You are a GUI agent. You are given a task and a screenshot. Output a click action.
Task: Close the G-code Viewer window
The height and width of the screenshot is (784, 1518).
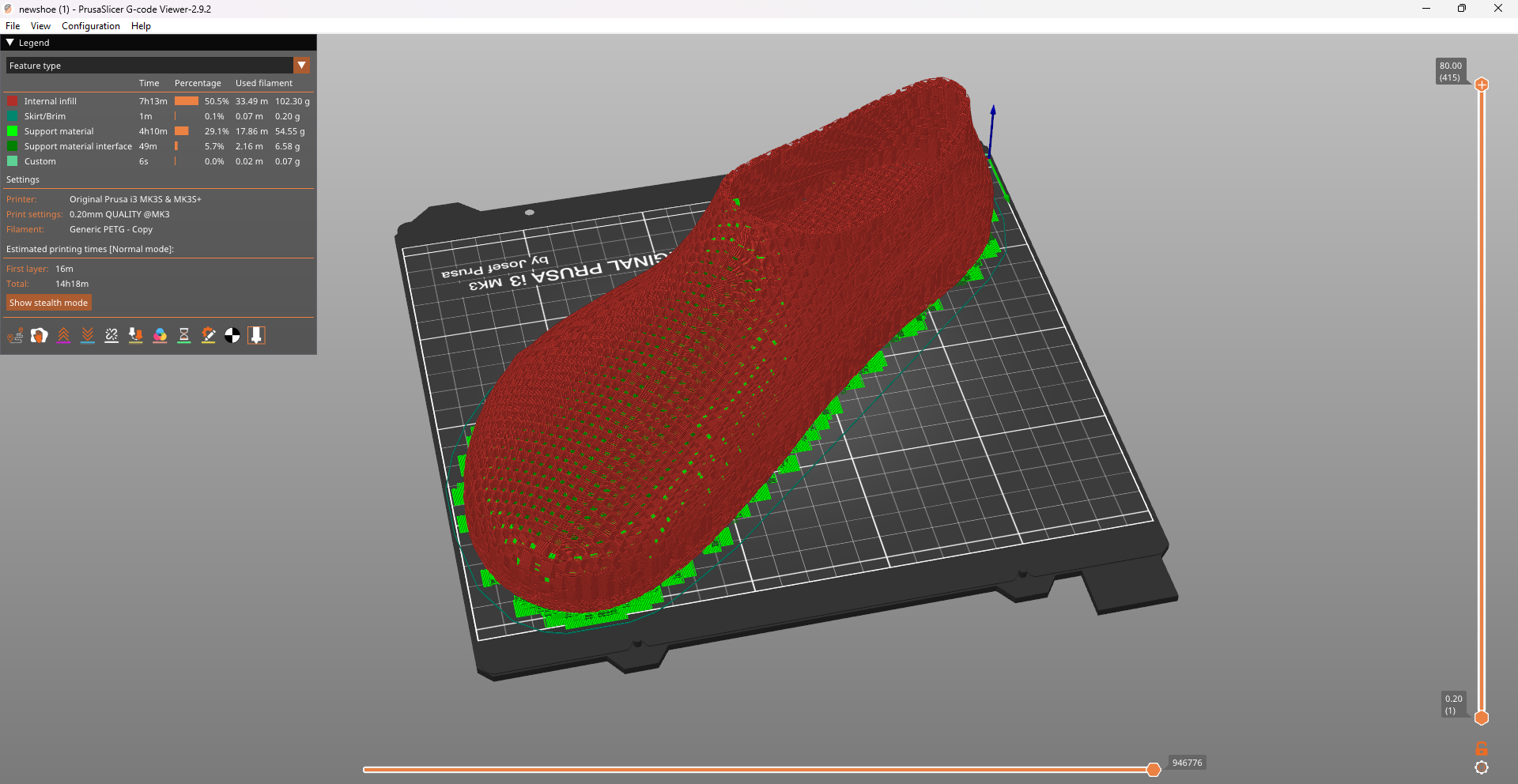pyautogui.click(x=1498, y=9)
